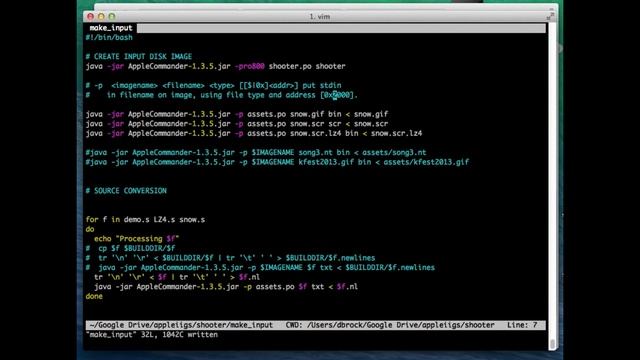
Task: Click the 'do' keyword line
Action: [90, 229]
